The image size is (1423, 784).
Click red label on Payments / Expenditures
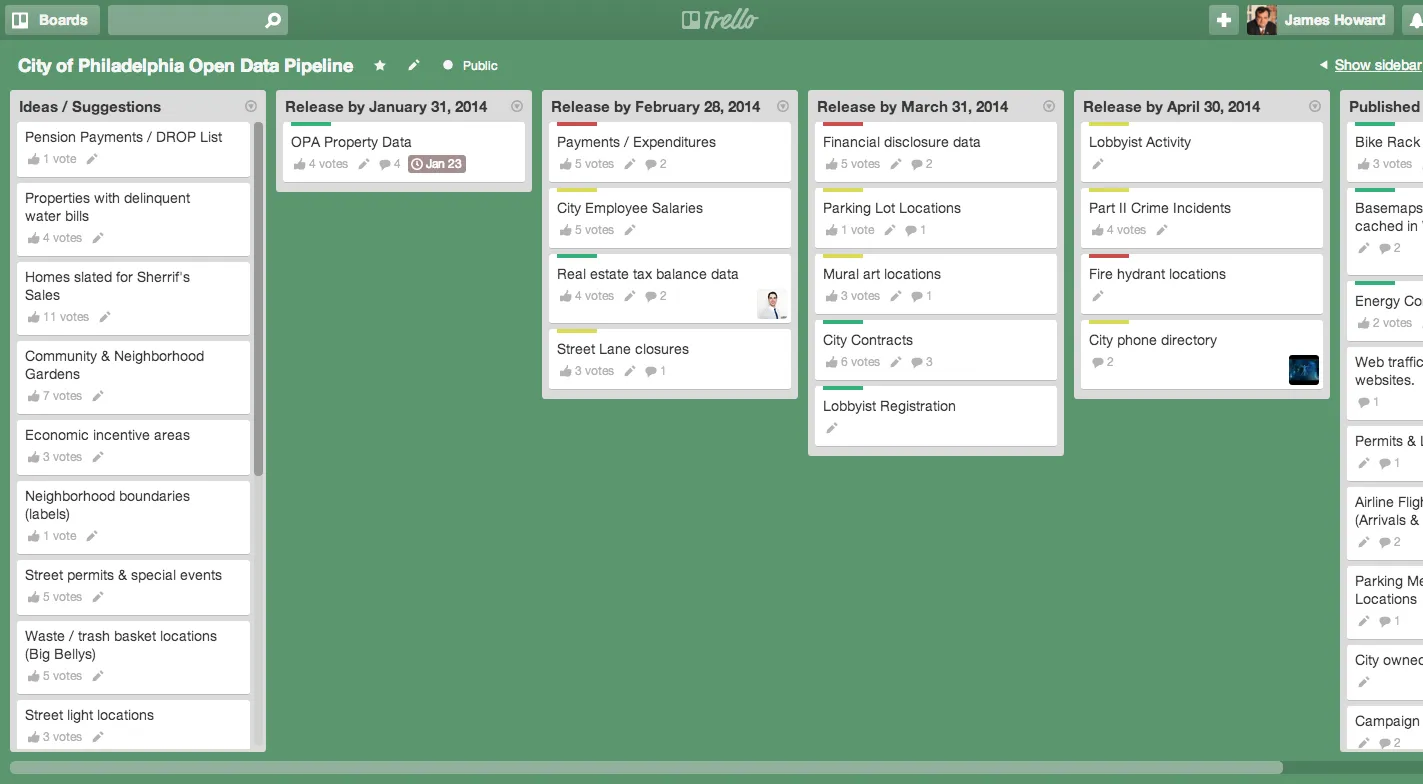pyautogui.click(x=577, y=124)
